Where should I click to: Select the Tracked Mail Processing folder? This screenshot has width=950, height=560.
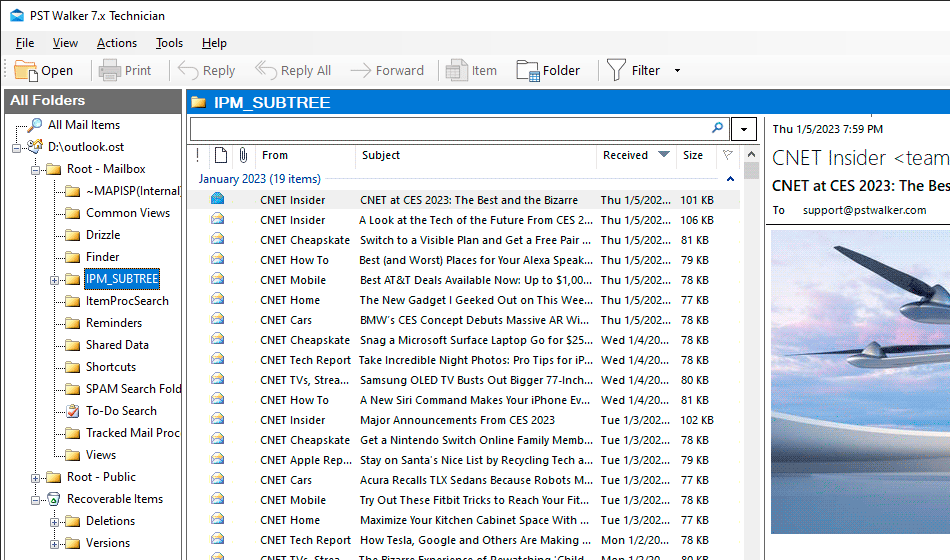(x=133, y=433)
